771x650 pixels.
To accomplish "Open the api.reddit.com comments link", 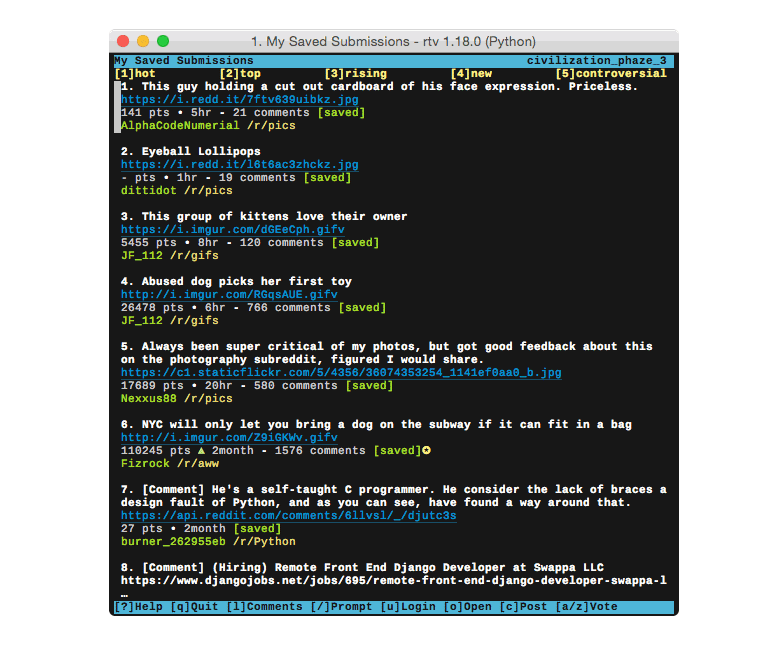I will click(288, 516).
